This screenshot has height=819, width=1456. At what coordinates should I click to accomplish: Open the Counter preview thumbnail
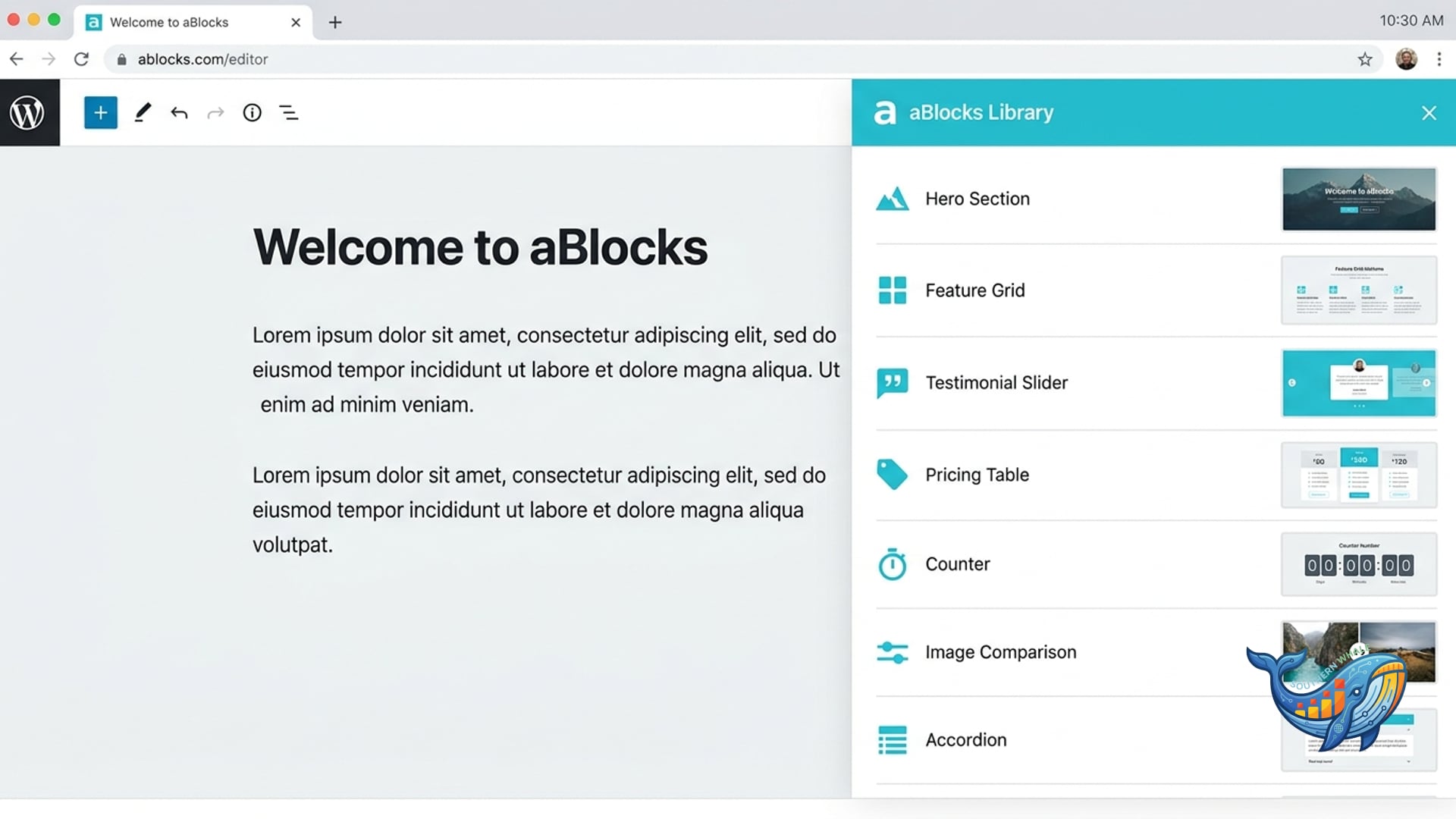(1359, 564)
